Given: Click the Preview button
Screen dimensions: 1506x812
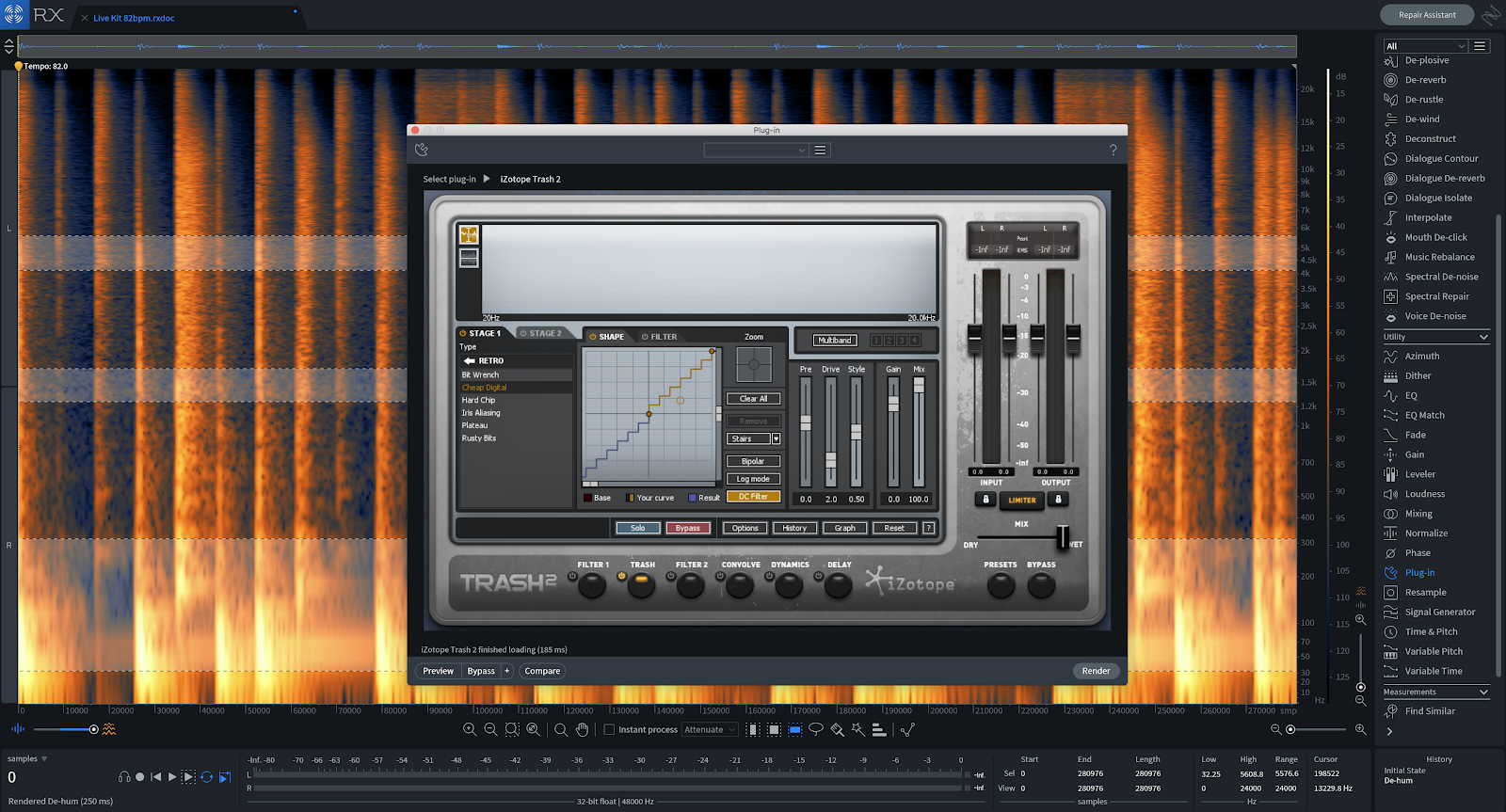Looking at the screenshot, I should [x=438, y=671].
